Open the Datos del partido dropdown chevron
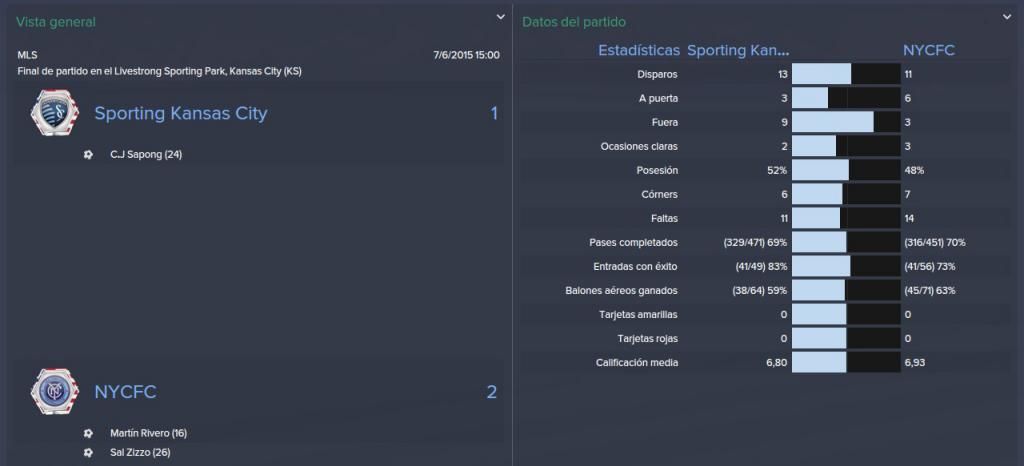Screen dimensions: 1024x466 pos(1006,17)
